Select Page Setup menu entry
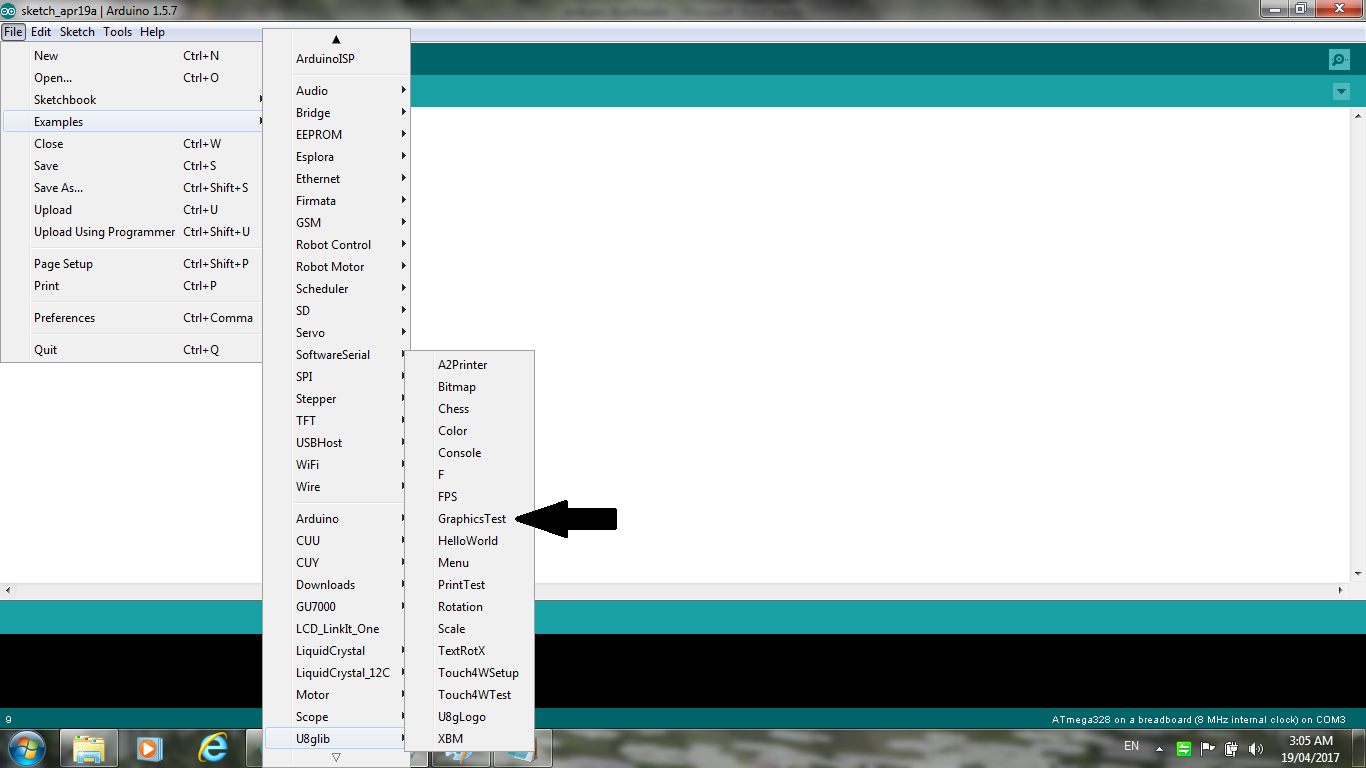Viewport: 1366px width, 768px height. [x=133, y=264]
